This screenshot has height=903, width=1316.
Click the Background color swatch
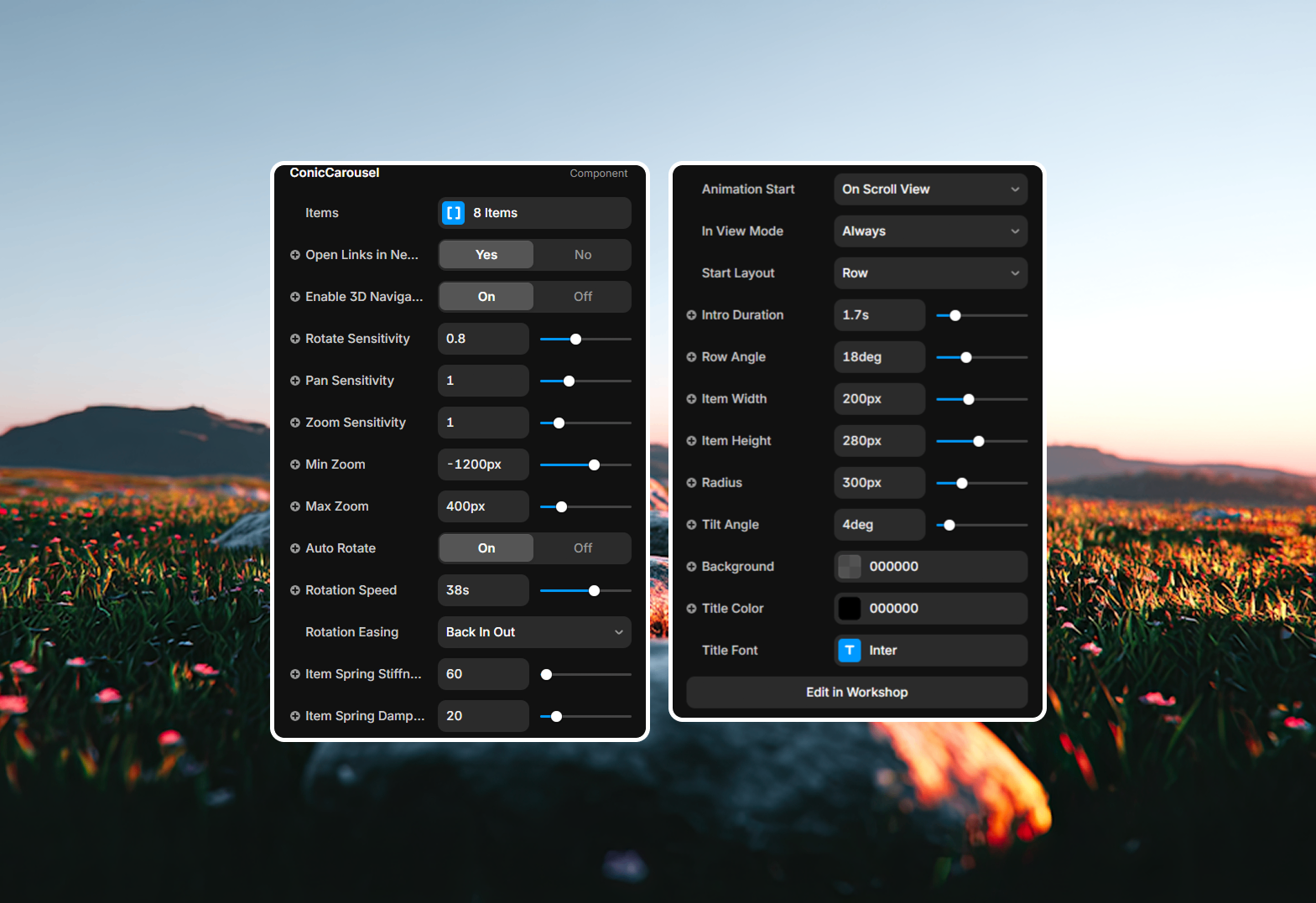[x=850, y=567]
